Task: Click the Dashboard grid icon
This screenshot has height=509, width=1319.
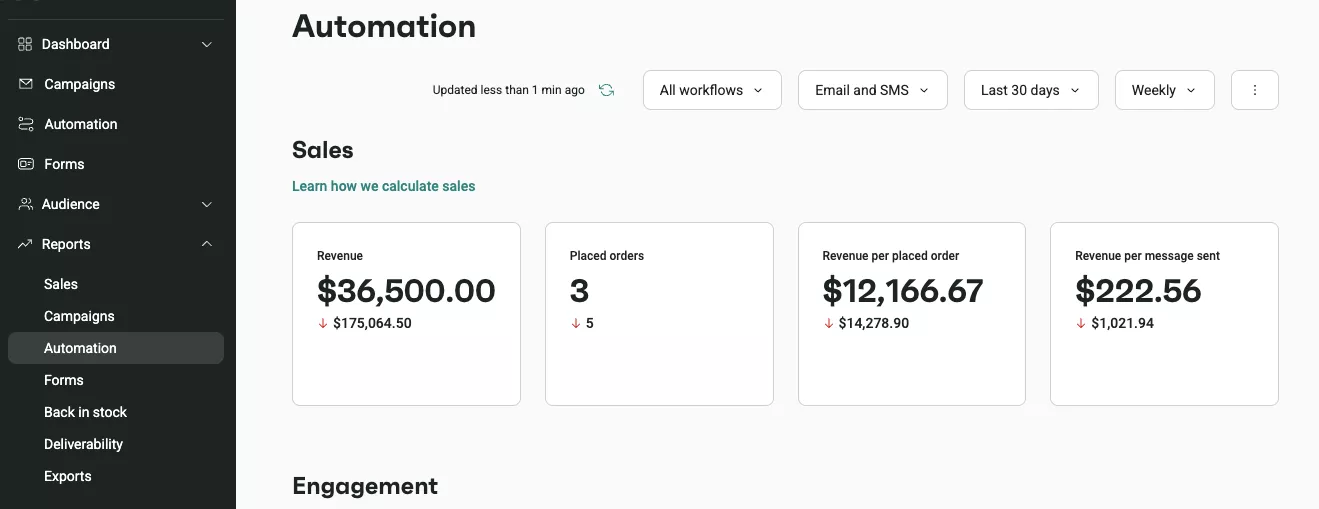Action: [25, 44]
